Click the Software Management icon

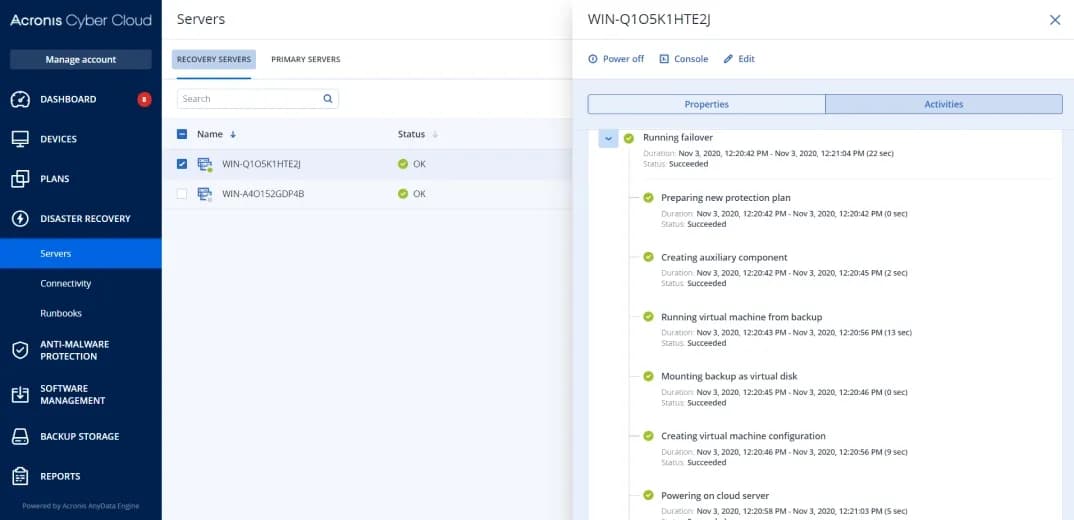point(20,394)
